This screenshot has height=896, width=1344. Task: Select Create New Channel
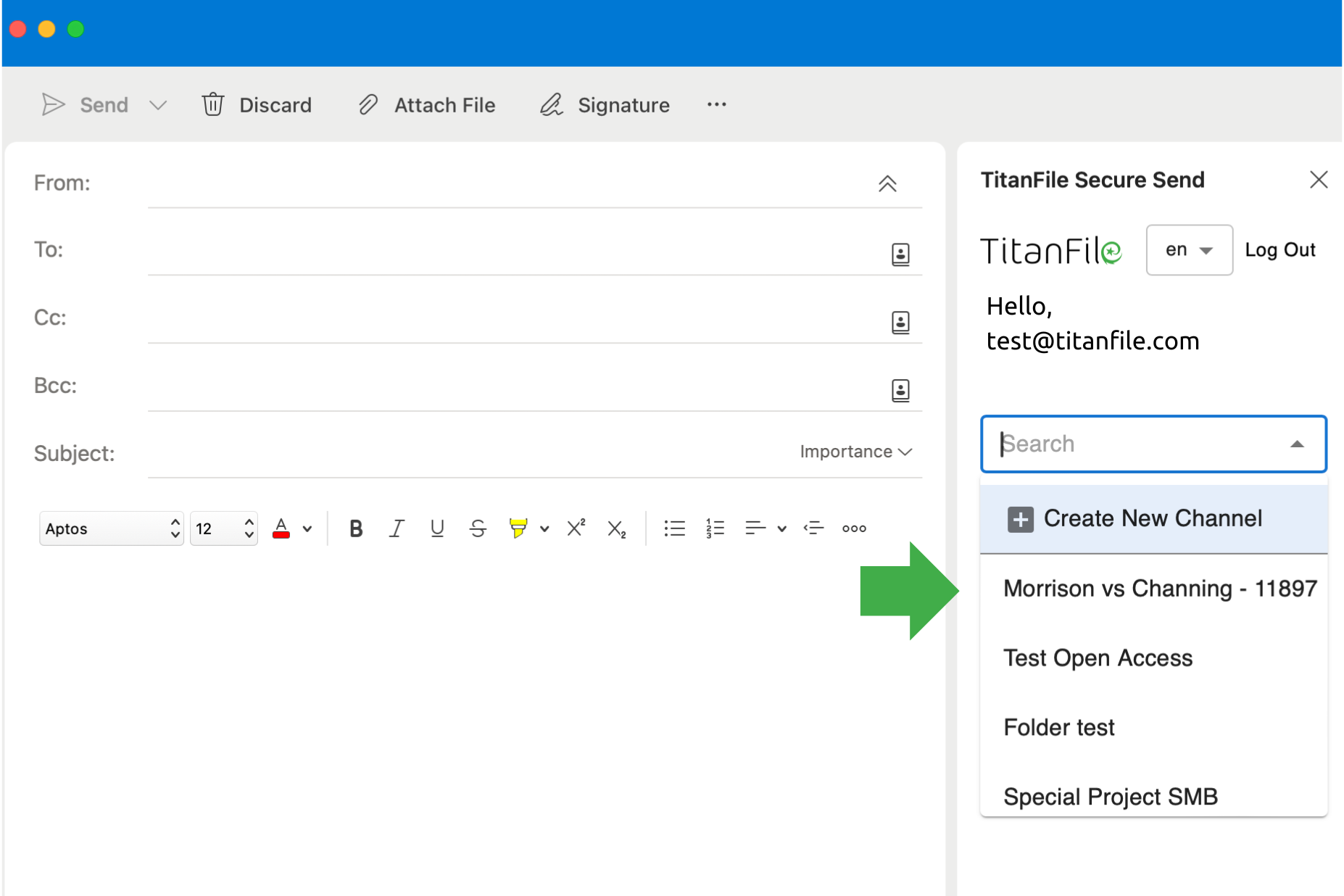pos(1153,519)
